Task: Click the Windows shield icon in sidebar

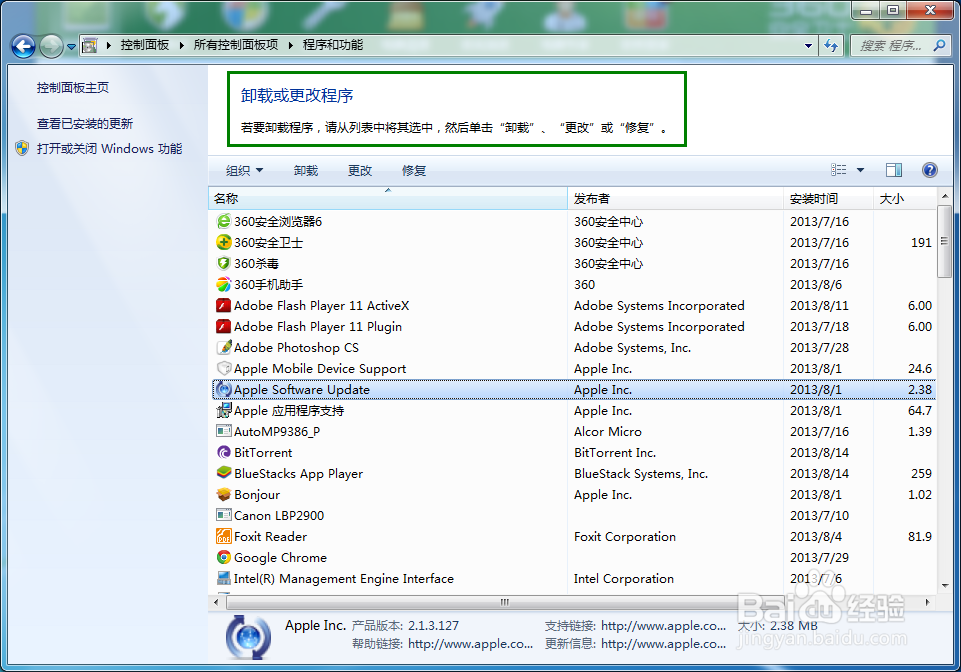Action: (22, 148)
